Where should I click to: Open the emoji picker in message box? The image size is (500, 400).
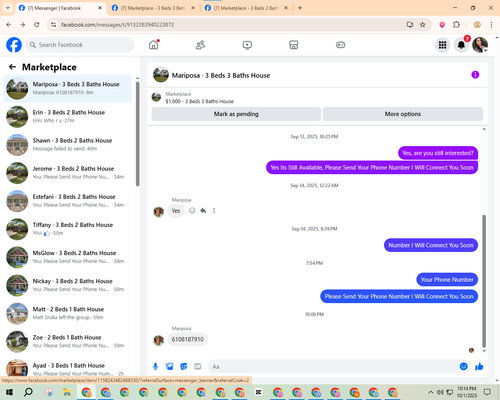tap(463, 367)
